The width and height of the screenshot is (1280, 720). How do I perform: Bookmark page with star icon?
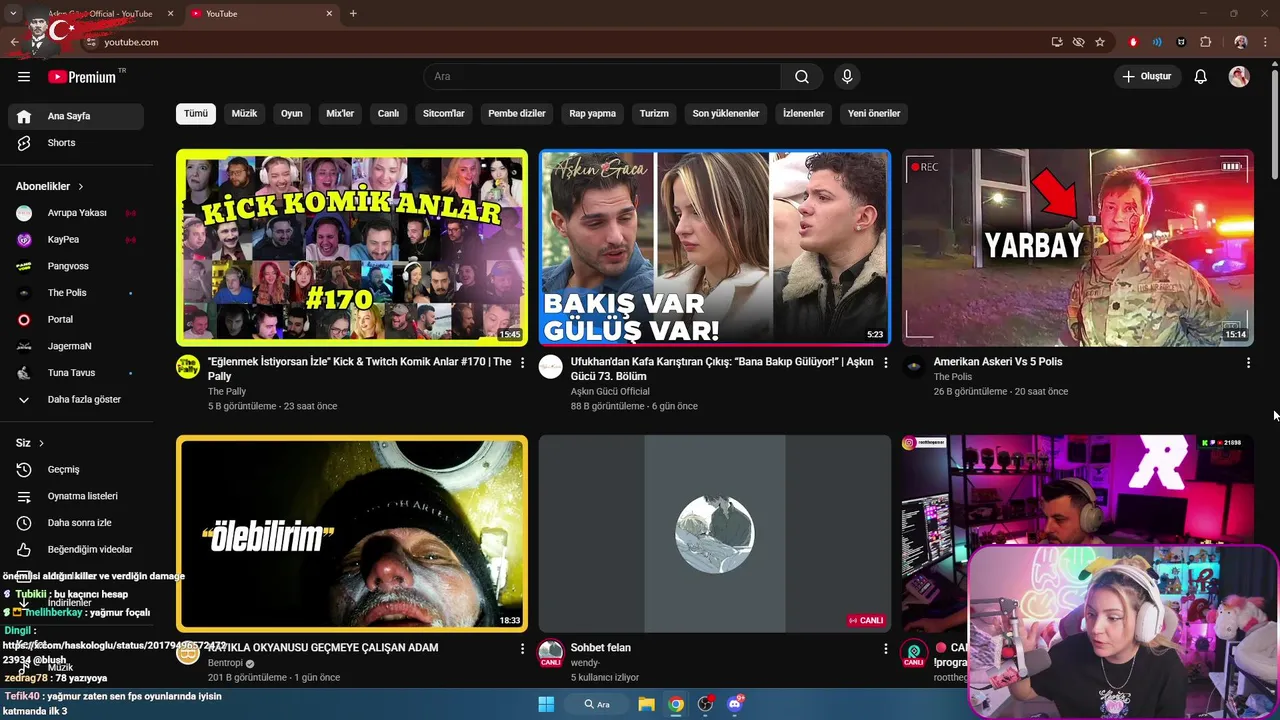(1100, 42)
